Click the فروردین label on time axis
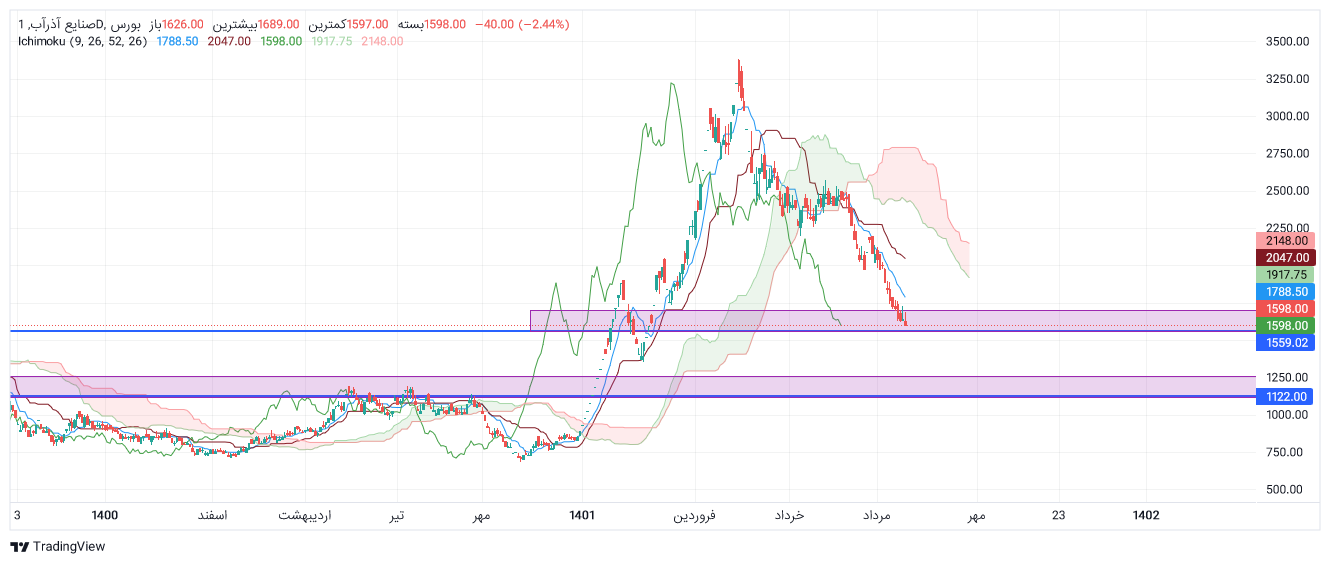The height and width of the screenshot is (565, 1330). [695, 515]
